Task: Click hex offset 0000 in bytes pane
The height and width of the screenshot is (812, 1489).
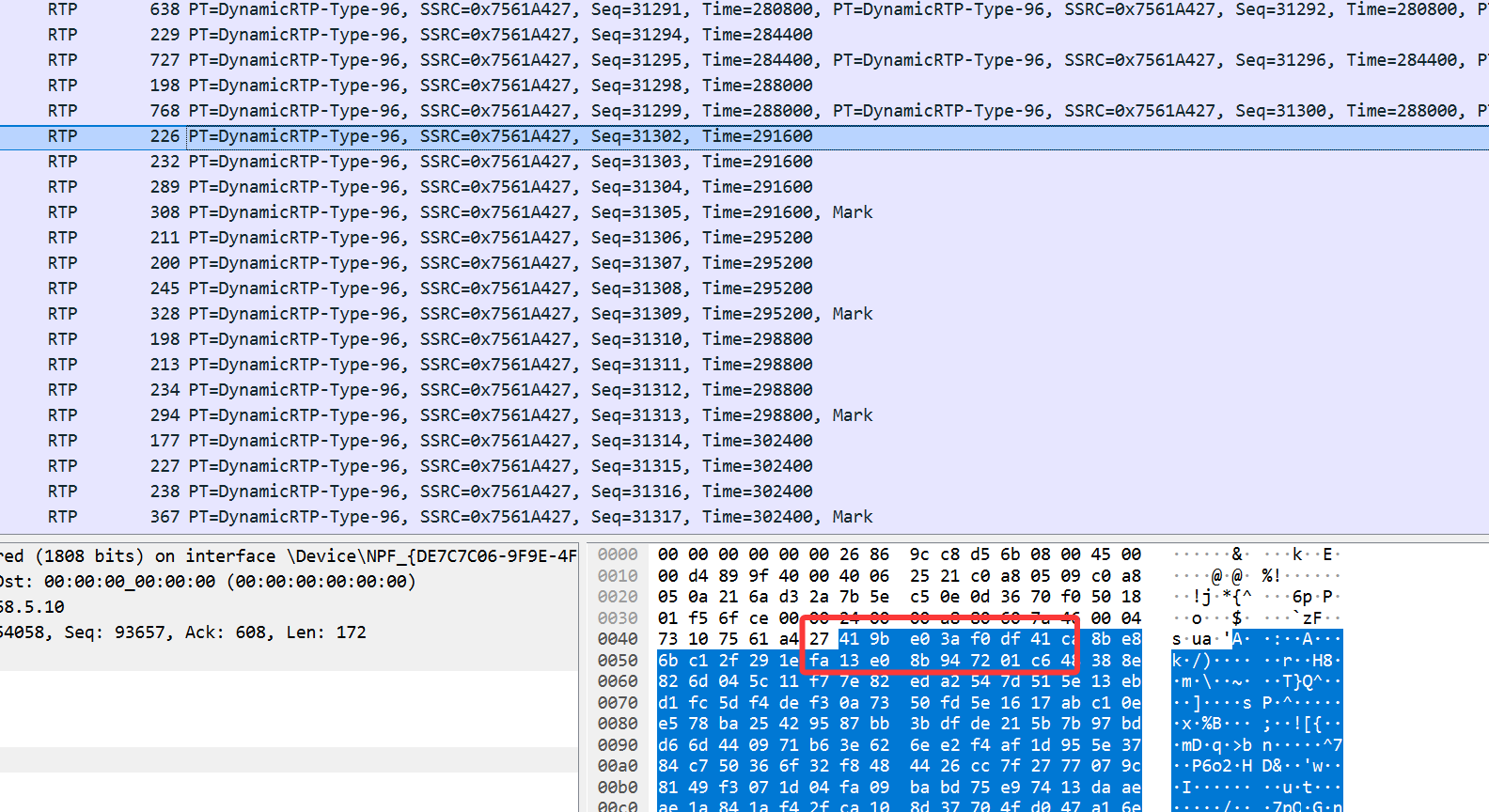Action: point(618,554)
